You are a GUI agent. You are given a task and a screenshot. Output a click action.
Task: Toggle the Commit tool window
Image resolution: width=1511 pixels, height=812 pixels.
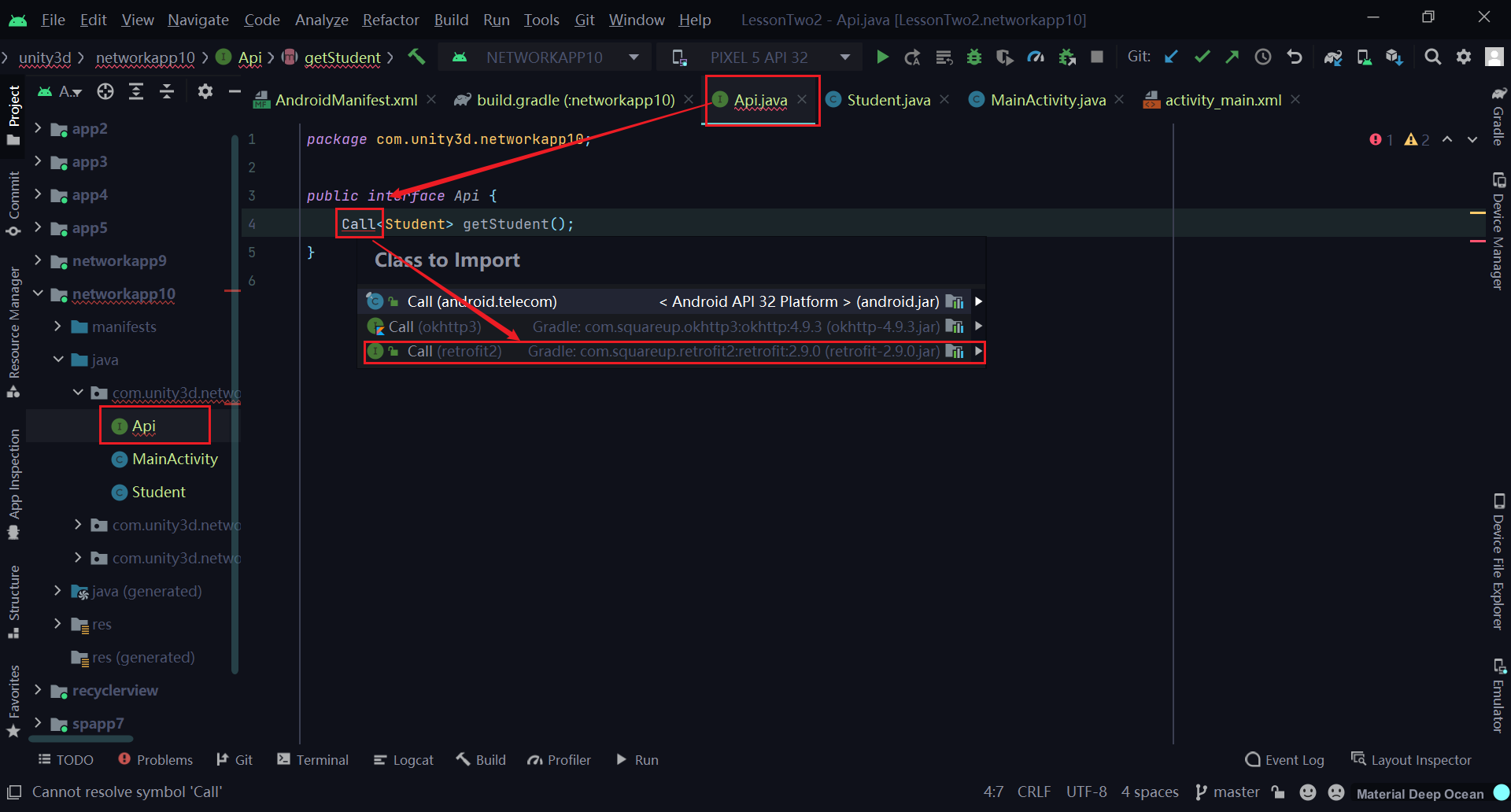[13, 203]
